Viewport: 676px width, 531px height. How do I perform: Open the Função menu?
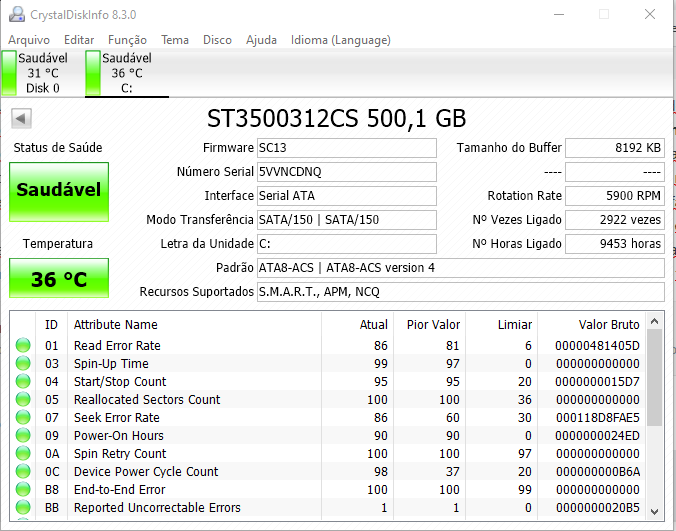pos(127,40)
